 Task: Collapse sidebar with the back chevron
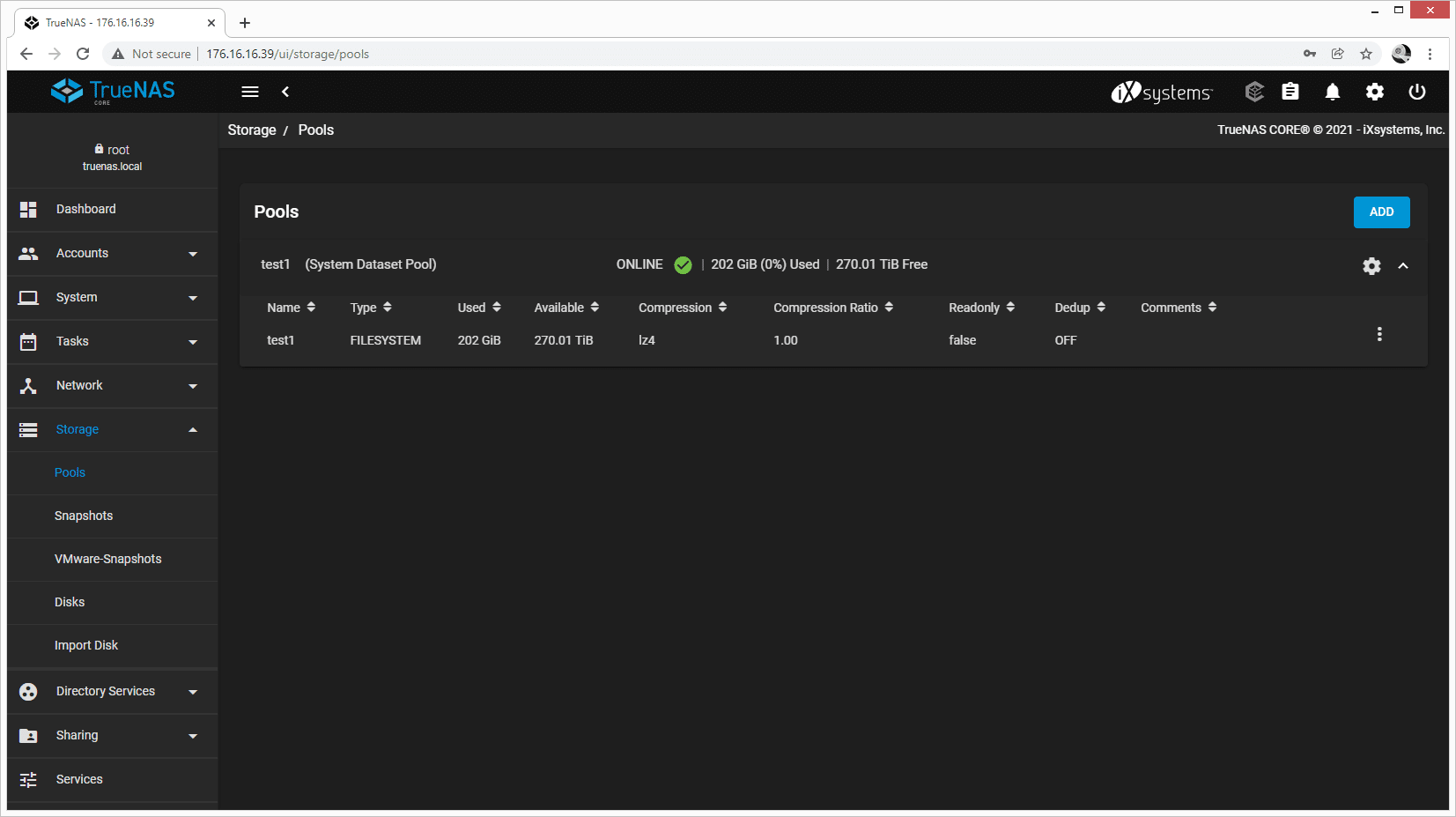point(285,92)
